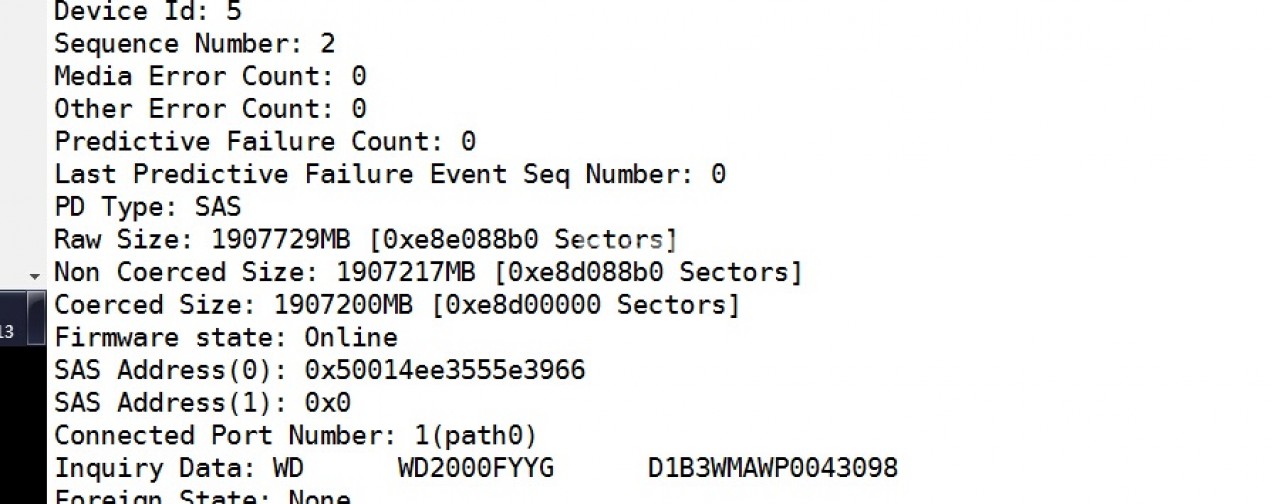Click the Connected Port Number line
The width and height of the screenshot is (1272, 504).
coord(295,436)
